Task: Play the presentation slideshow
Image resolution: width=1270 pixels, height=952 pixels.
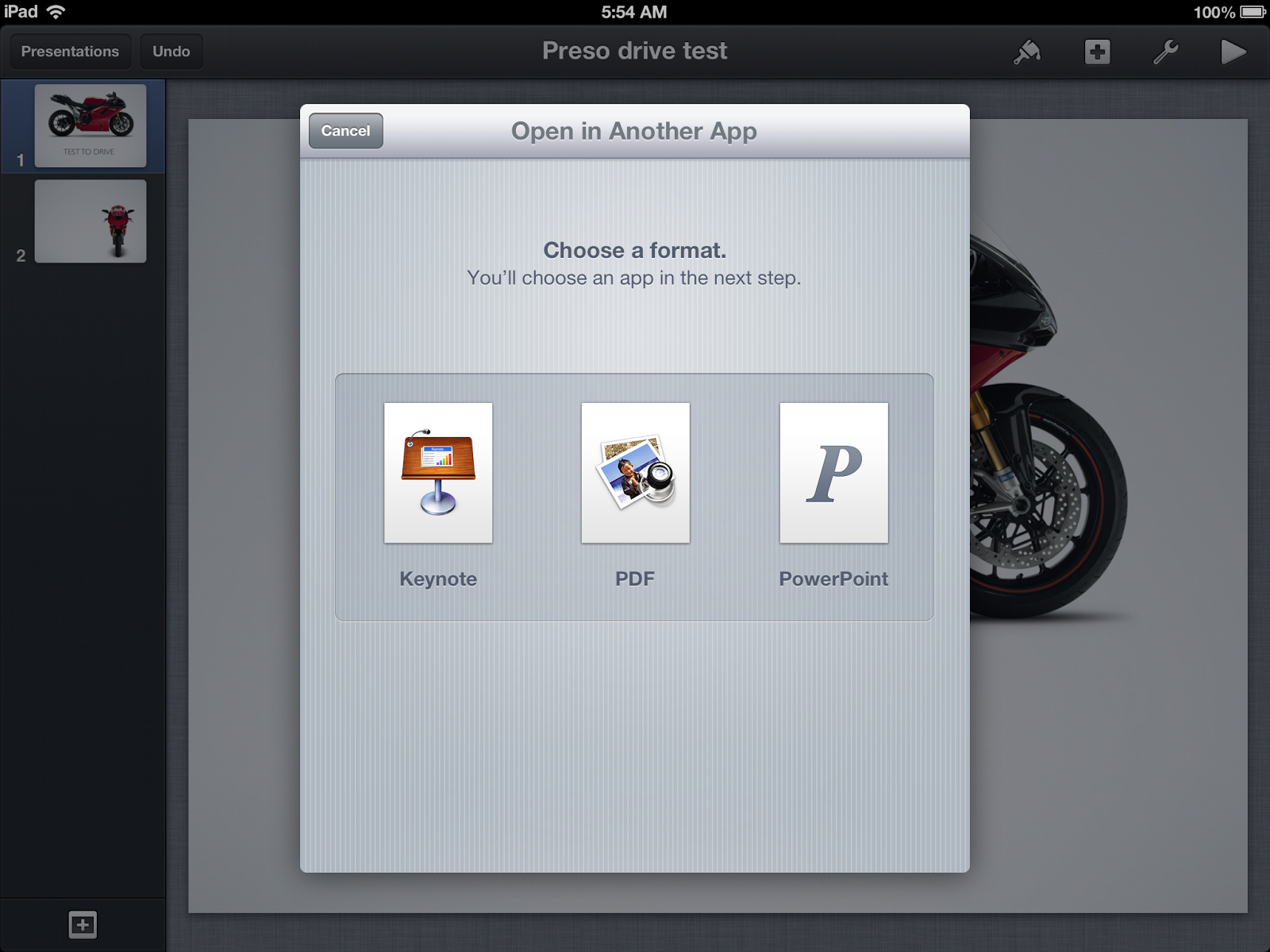Action: 1233,52
